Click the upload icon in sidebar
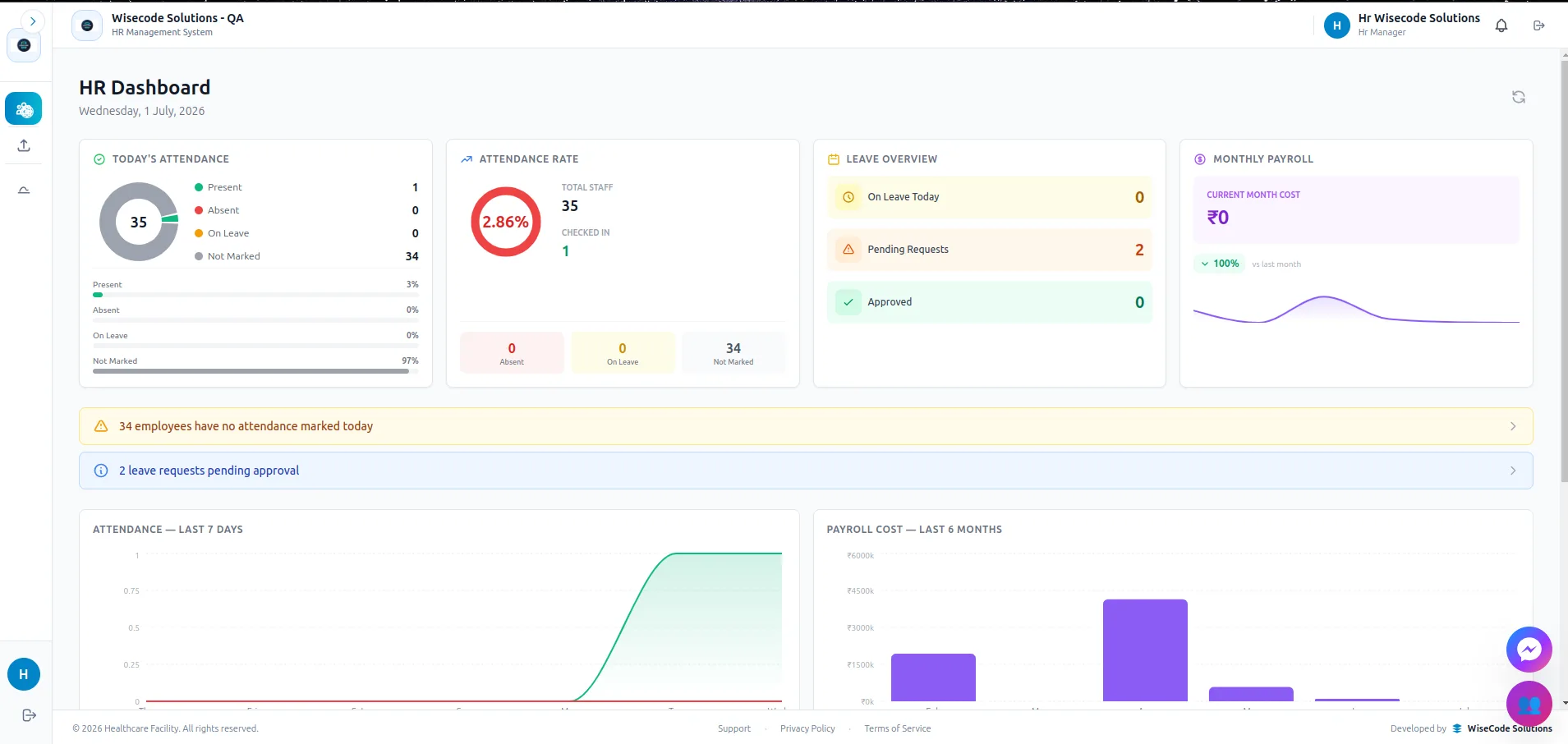Viewport: 1568px width, 744px height. [24, 145]
